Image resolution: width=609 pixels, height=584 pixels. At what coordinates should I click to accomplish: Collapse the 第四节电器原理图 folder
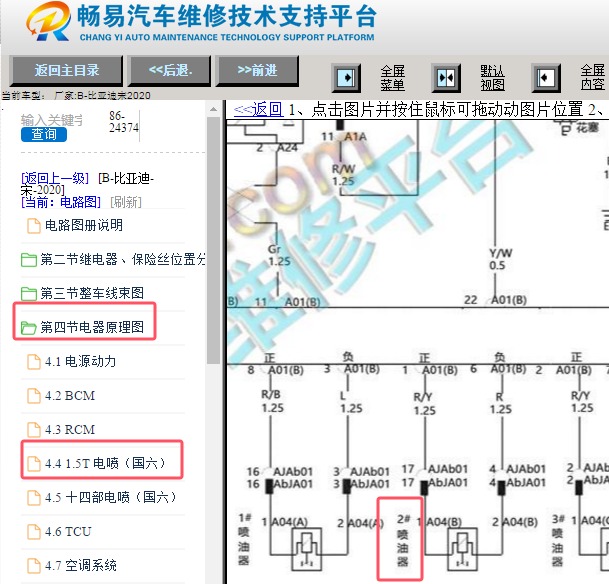tap(92, 327)
